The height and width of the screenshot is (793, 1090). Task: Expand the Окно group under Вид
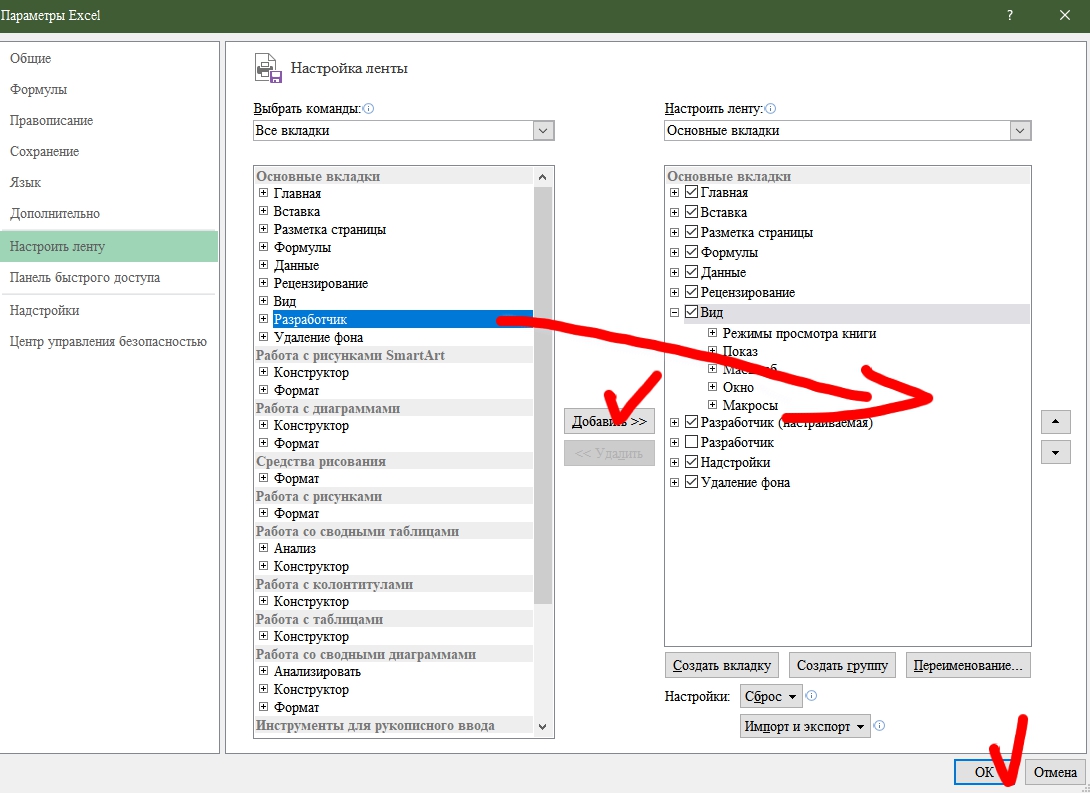713,386
